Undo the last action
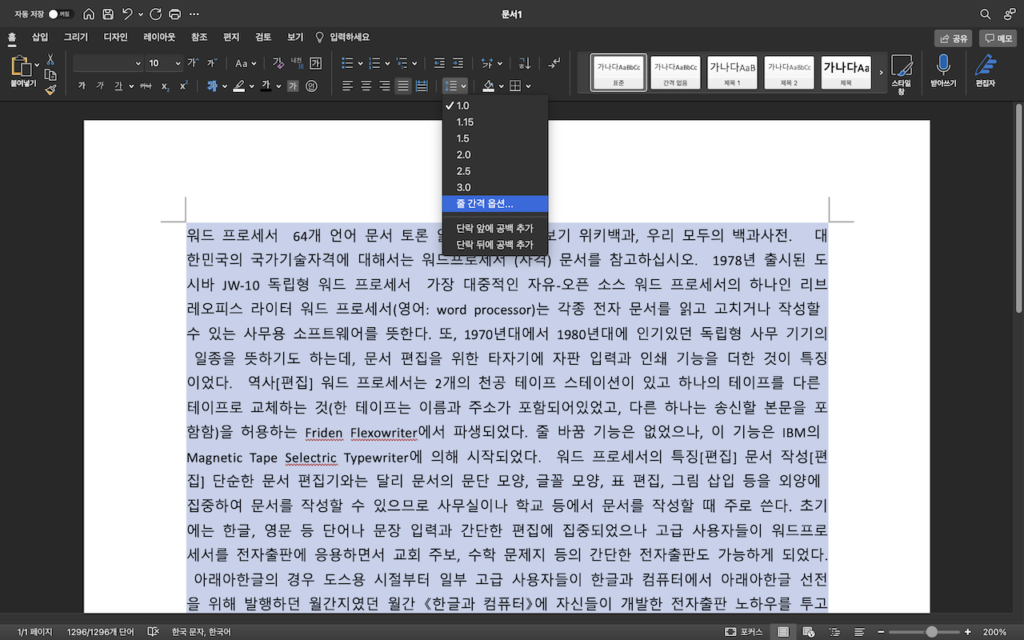The width and height of the screenshot is (1024, 640). point(127,14)
